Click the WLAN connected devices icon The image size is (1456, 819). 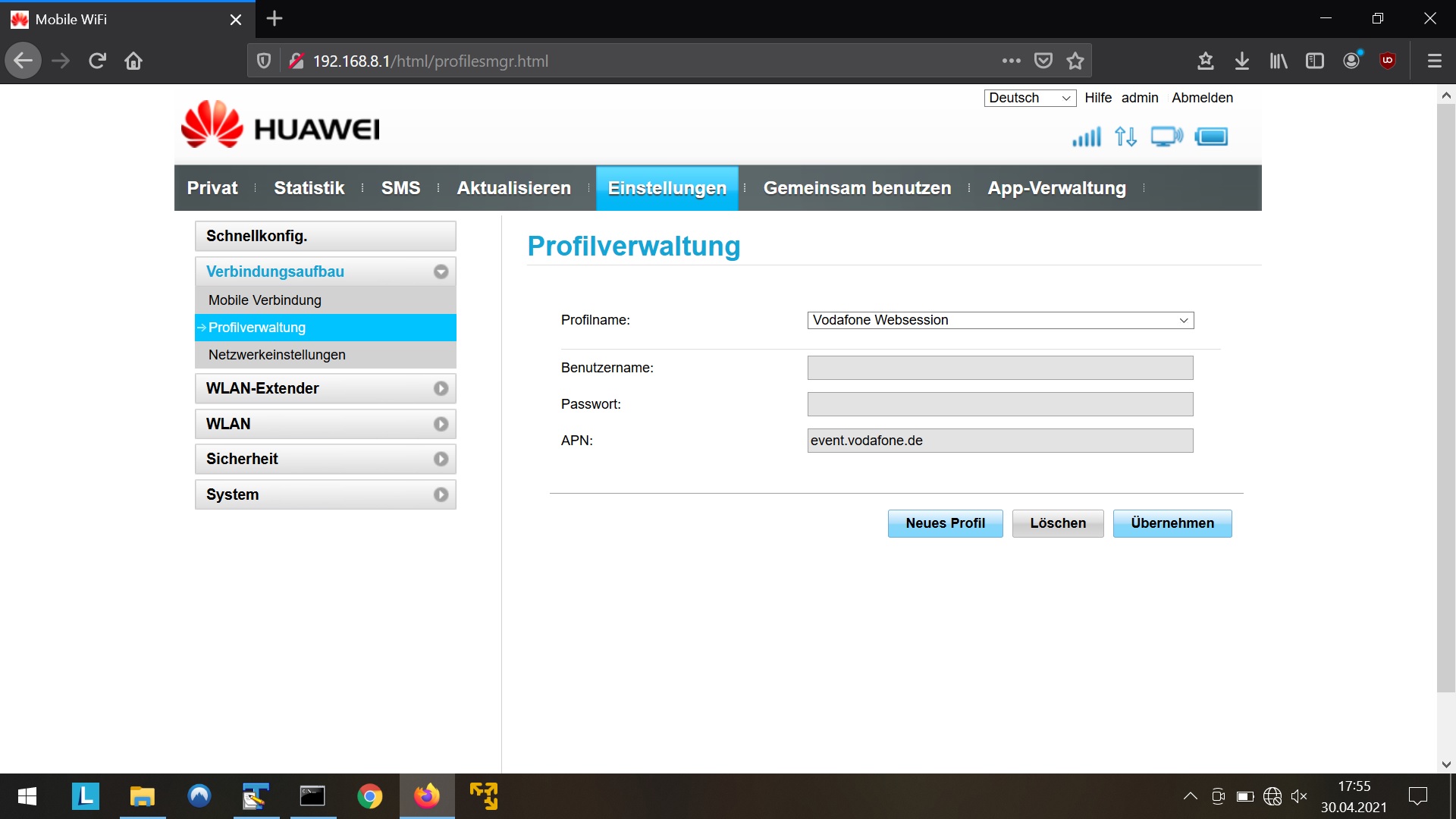1166,136
